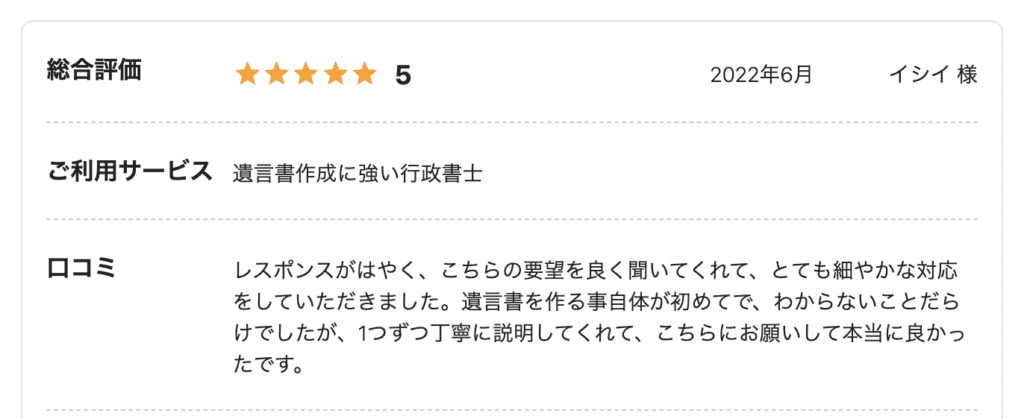This screenshot has height=419, width=1024.
Task: Select the fourth orange rating star
Action: [x=335, y=74]
